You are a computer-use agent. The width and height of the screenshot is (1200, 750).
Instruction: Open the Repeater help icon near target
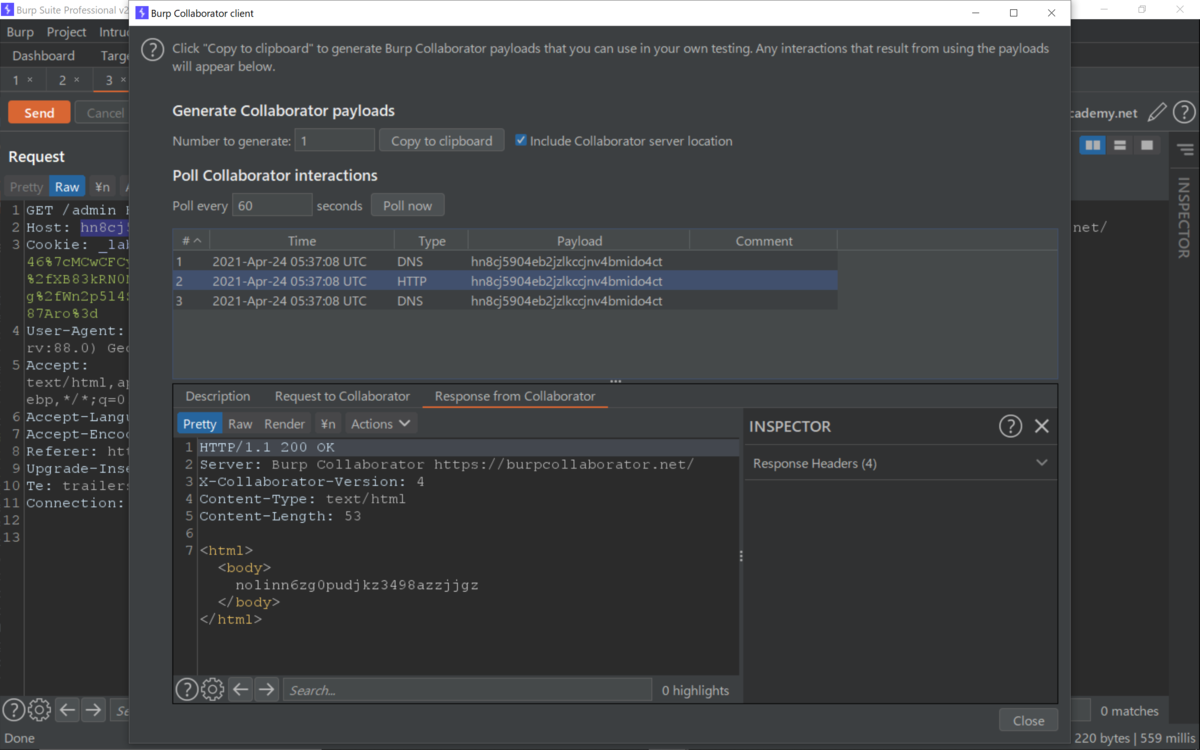(x=1184, y=112)
